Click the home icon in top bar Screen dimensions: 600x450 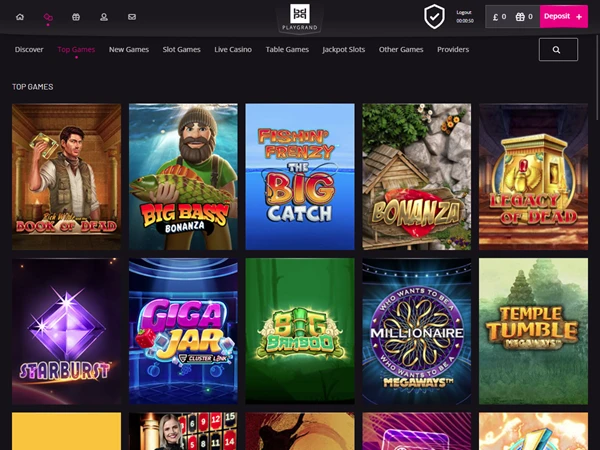(x=20, y=17)
